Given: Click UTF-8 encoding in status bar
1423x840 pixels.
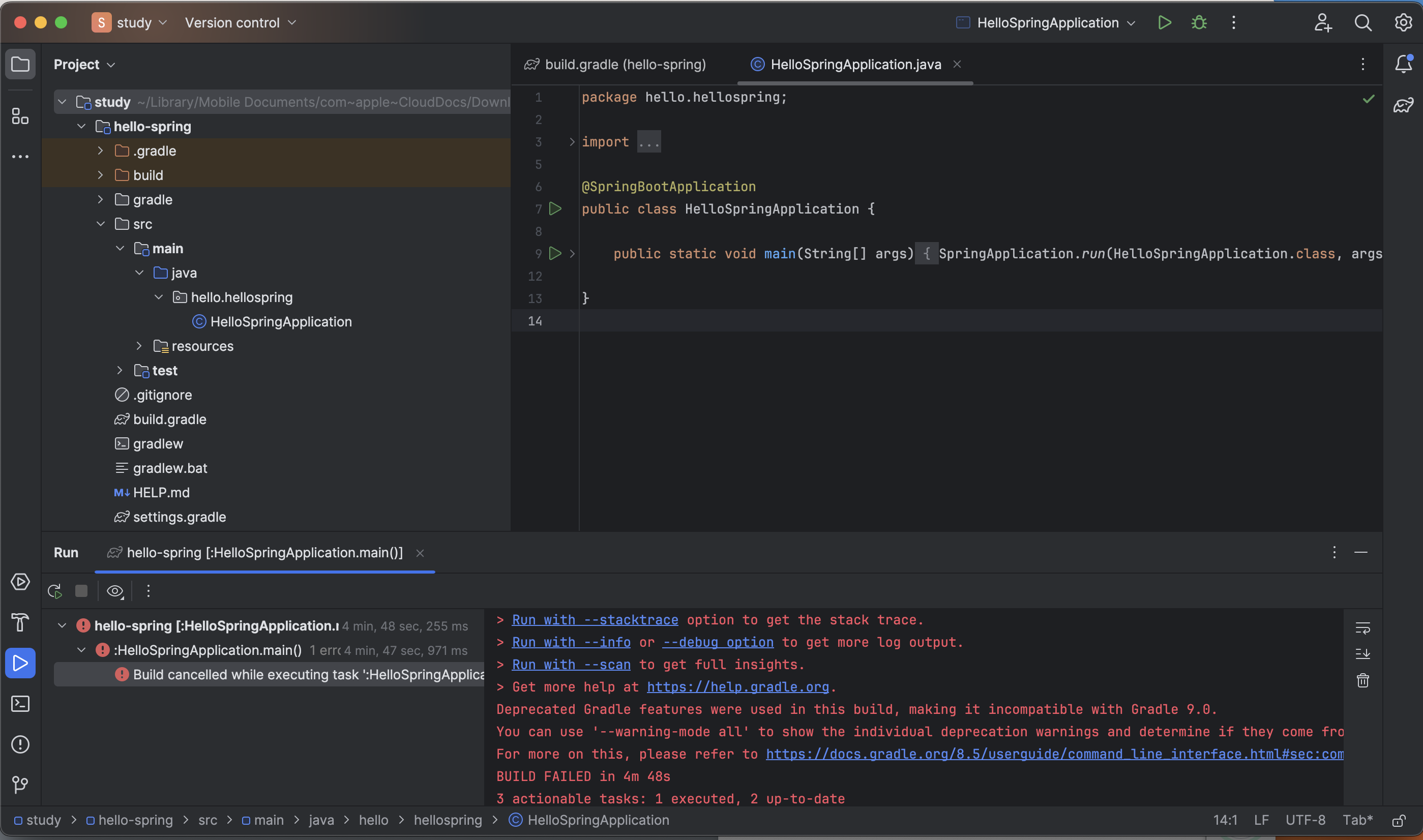Looking at the screenshot, I should pyautogui.click(x=1306, y=821).
